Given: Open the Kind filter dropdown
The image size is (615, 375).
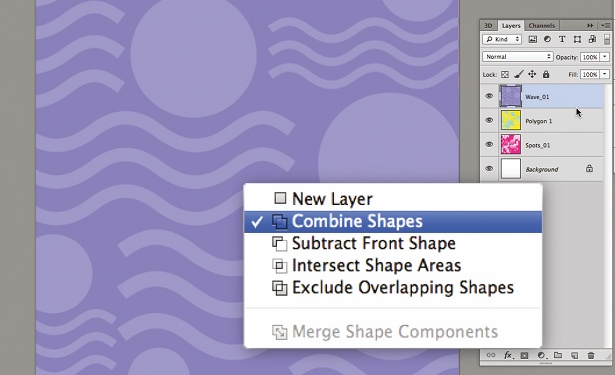Looking at the screenshot, I should tap(502, 39).
